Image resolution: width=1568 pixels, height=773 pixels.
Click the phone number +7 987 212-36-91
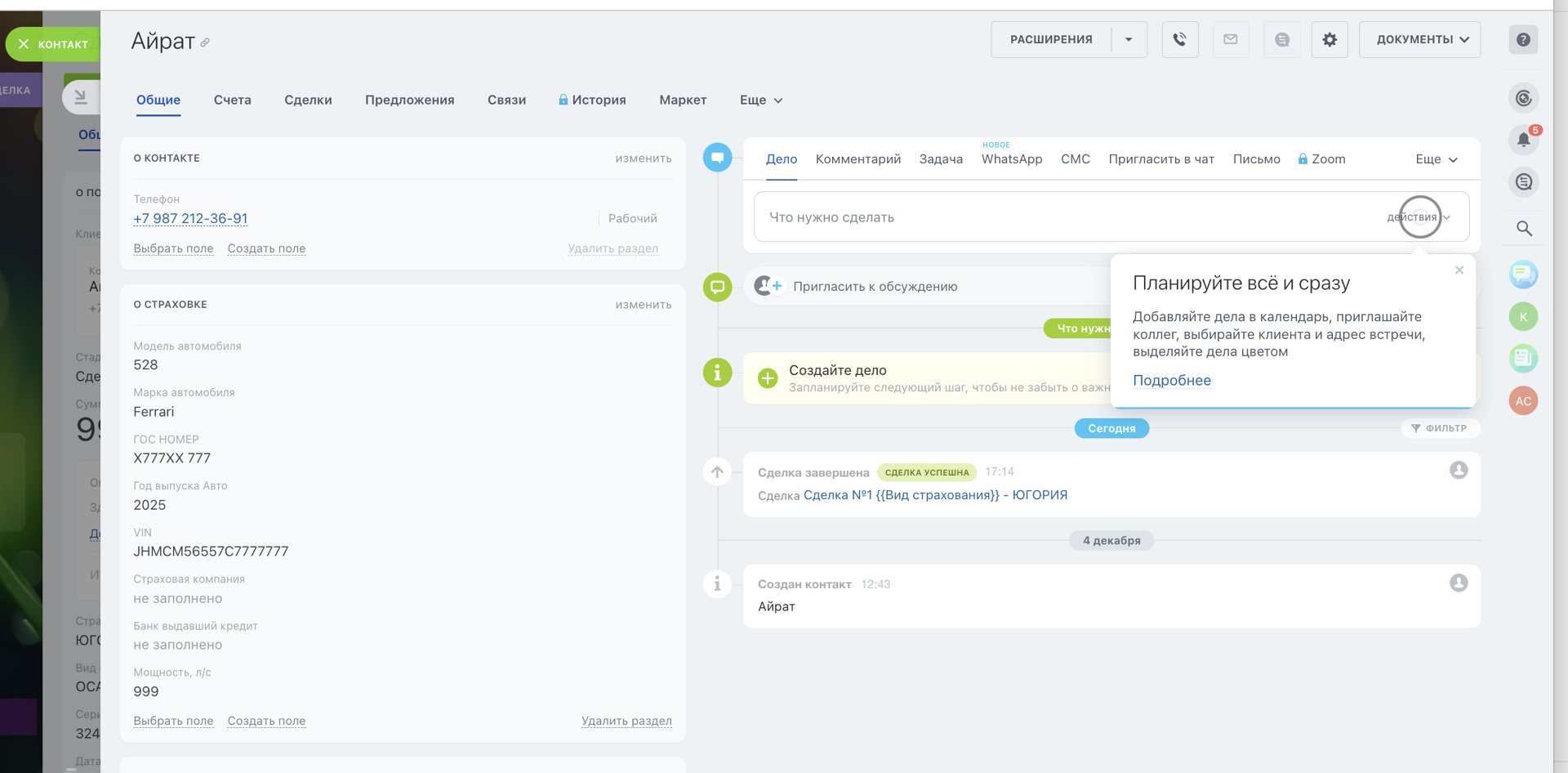(x=190, y=218)
